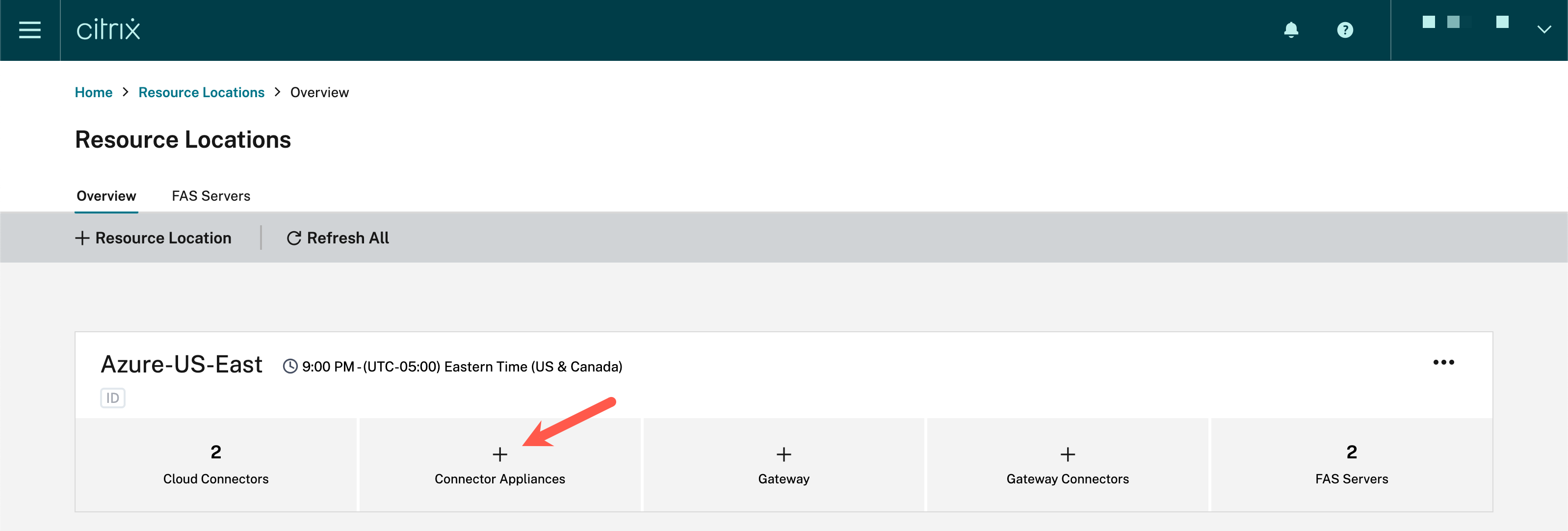Click the Citrix logo
The height and width of the screenshot is (531, 1568).
point(108,30)
